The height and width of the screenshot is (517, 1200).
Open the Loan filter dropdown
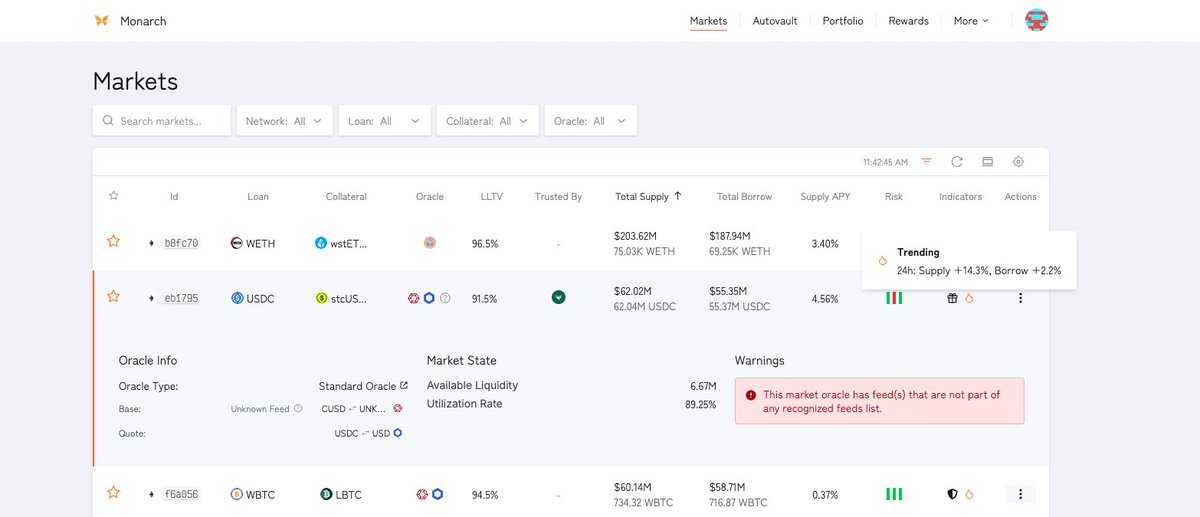[x=384, y=121]
